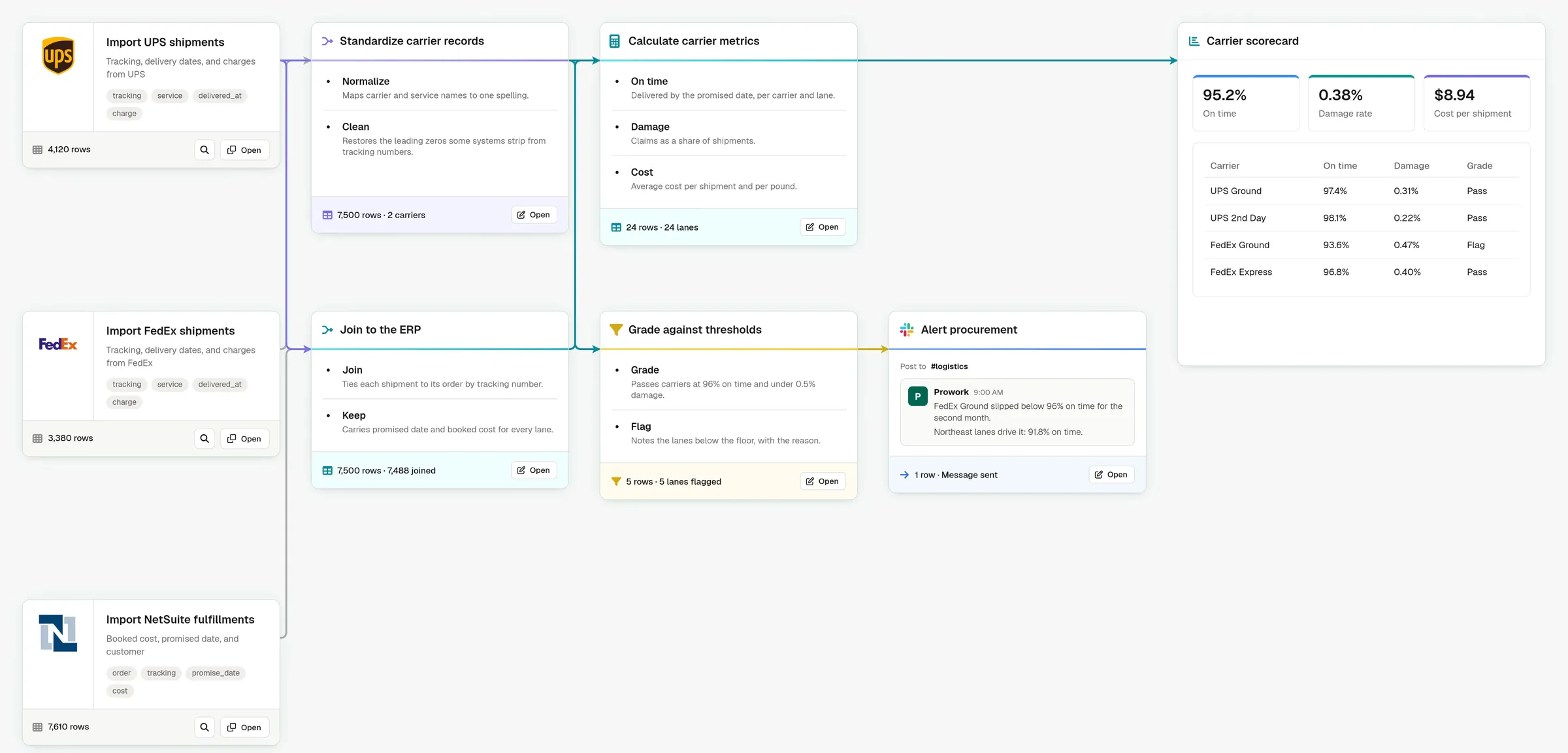
Task: Click the 0.38% Damage rate metric card
Action: click(x=1362, y=103)
